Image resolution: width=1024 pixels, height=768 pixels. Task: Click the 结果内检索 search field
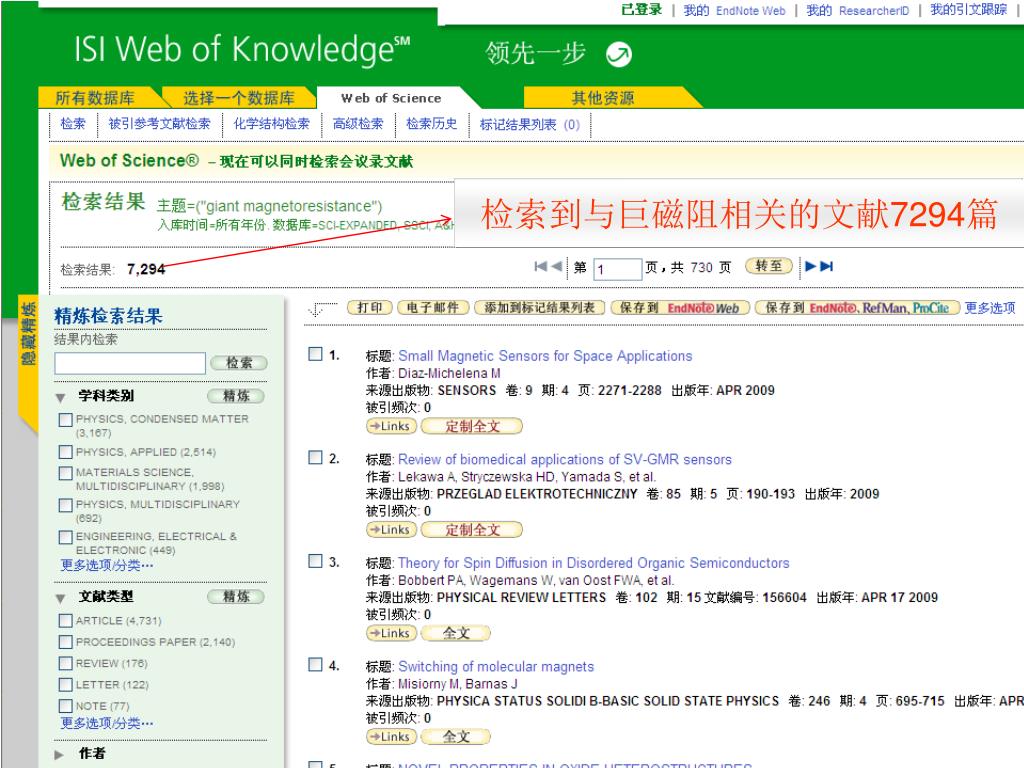point(130,363)
